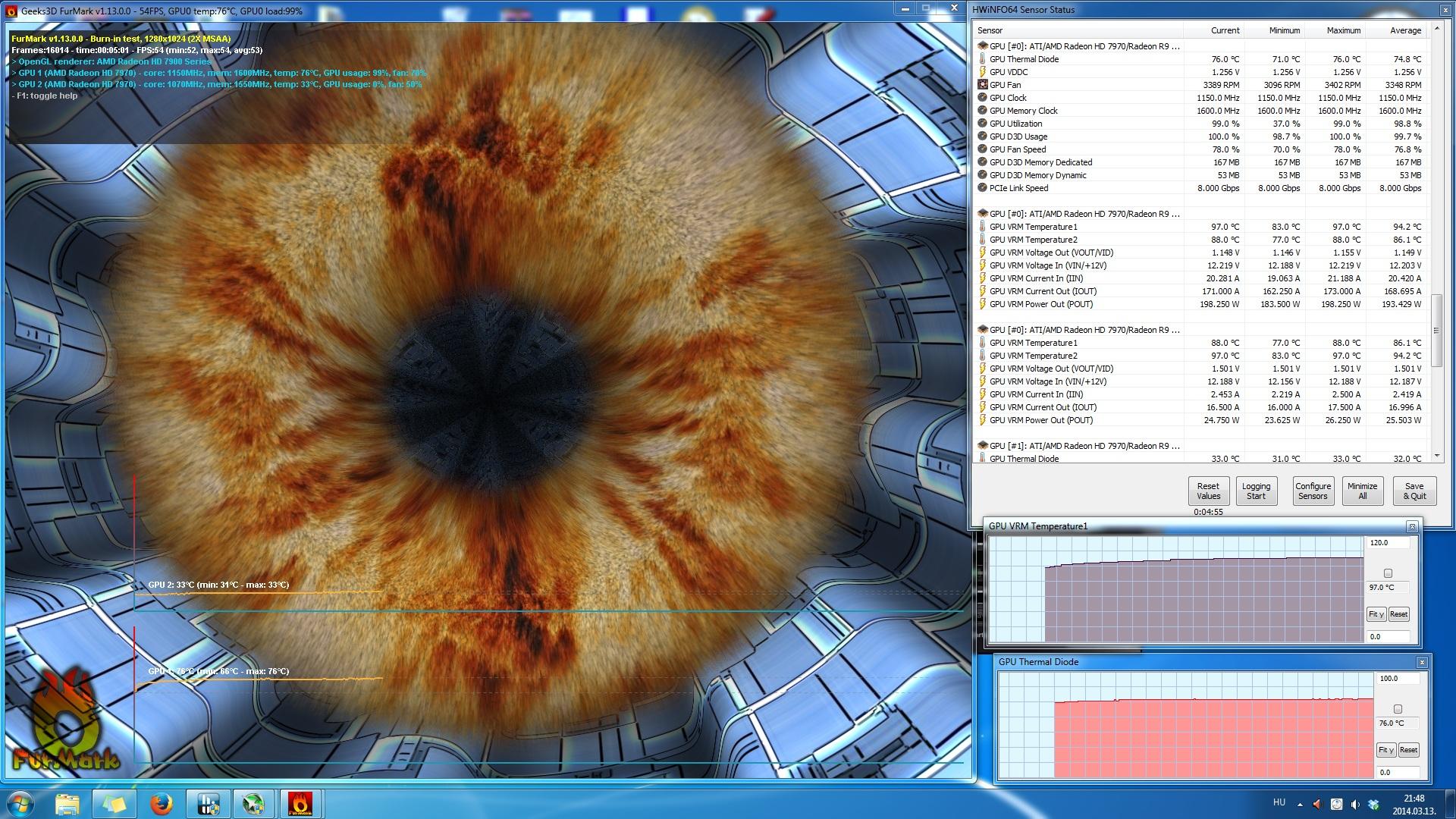Click the green X icon on the taskbar
The height and width of the screenshot is (819, 1456).
pos(254,804)
